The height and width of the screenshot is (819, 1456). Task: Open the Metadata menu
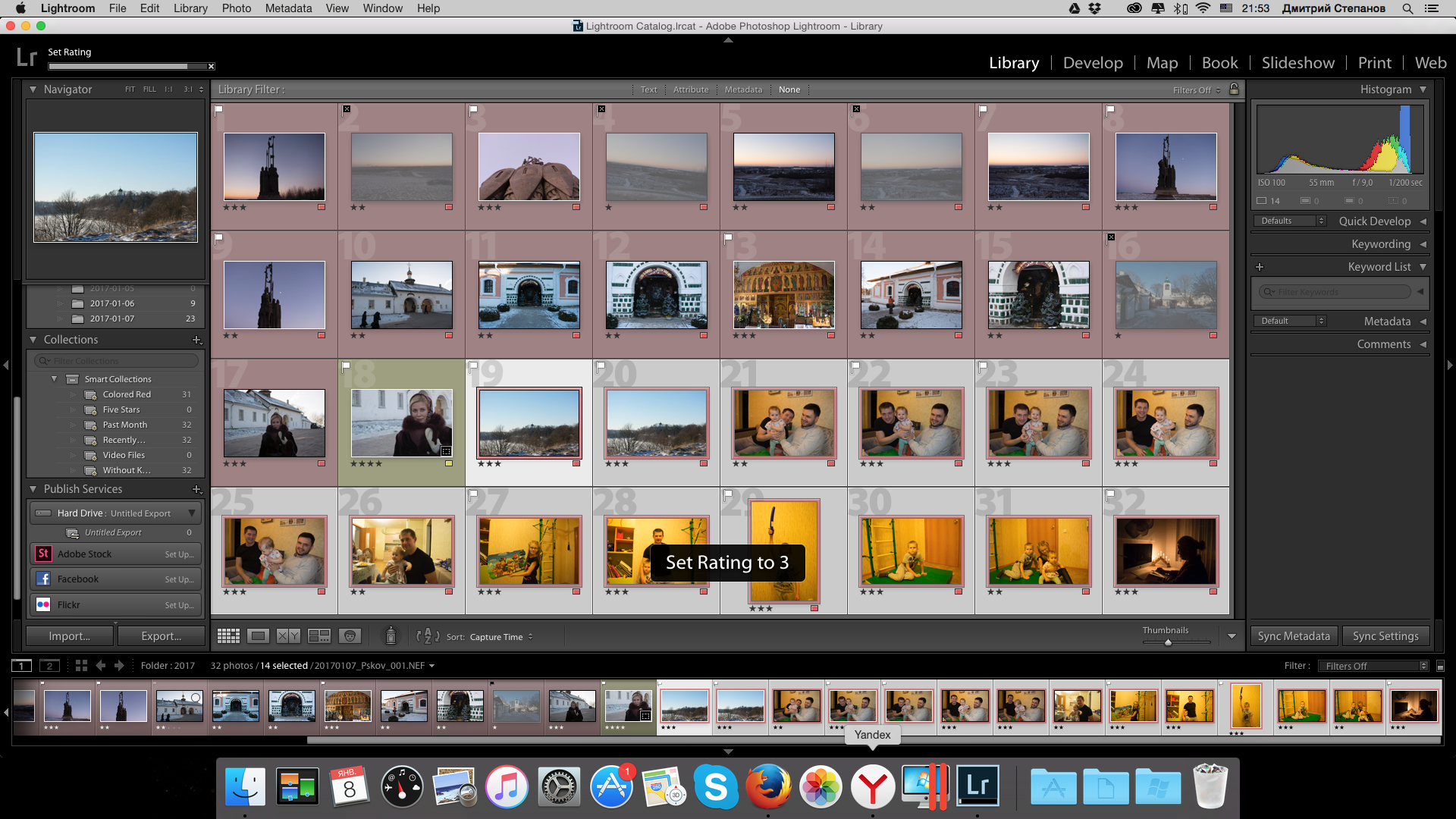(288, 8)
